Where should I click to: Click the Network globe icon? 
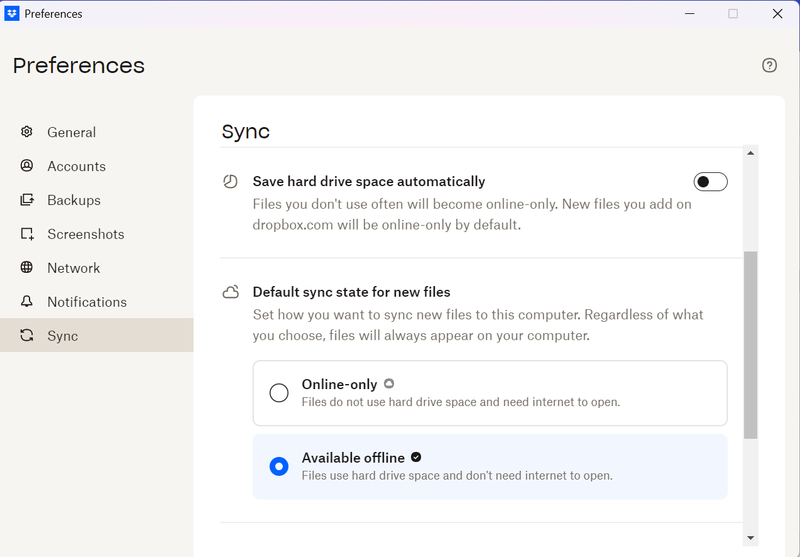point(27,268)
